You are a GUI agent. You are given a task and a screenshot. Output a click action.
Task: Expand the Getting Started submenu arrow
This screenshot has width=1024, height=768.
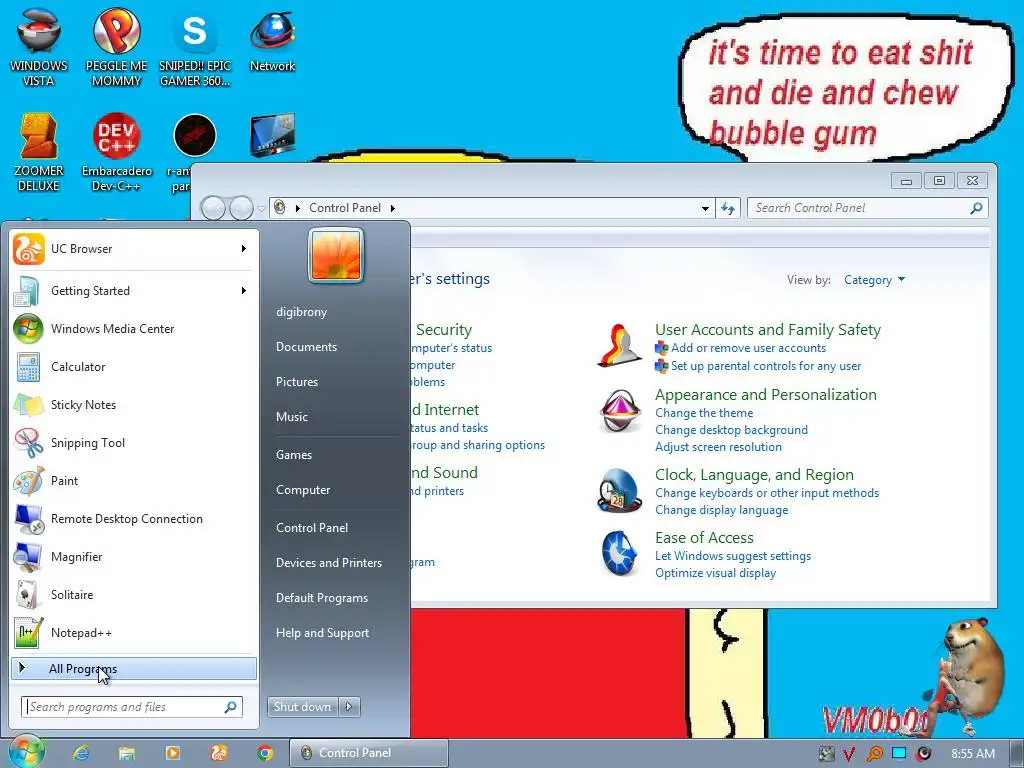(244, 291)
